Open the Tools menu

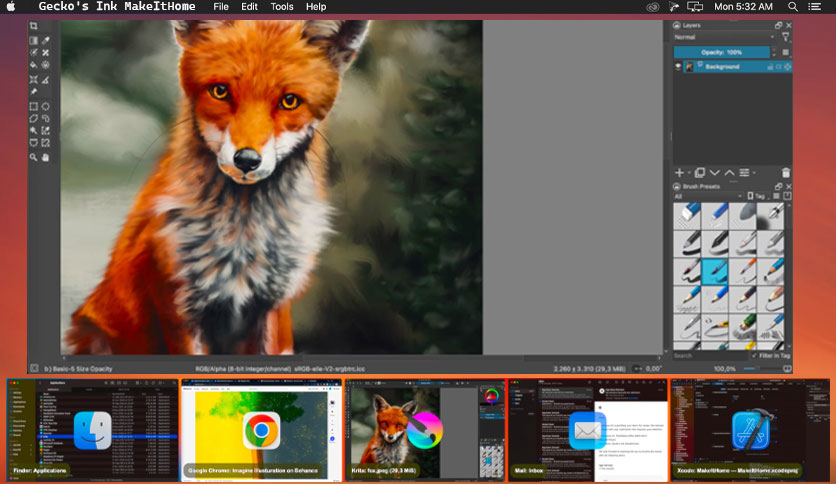(x=282, y=6)
